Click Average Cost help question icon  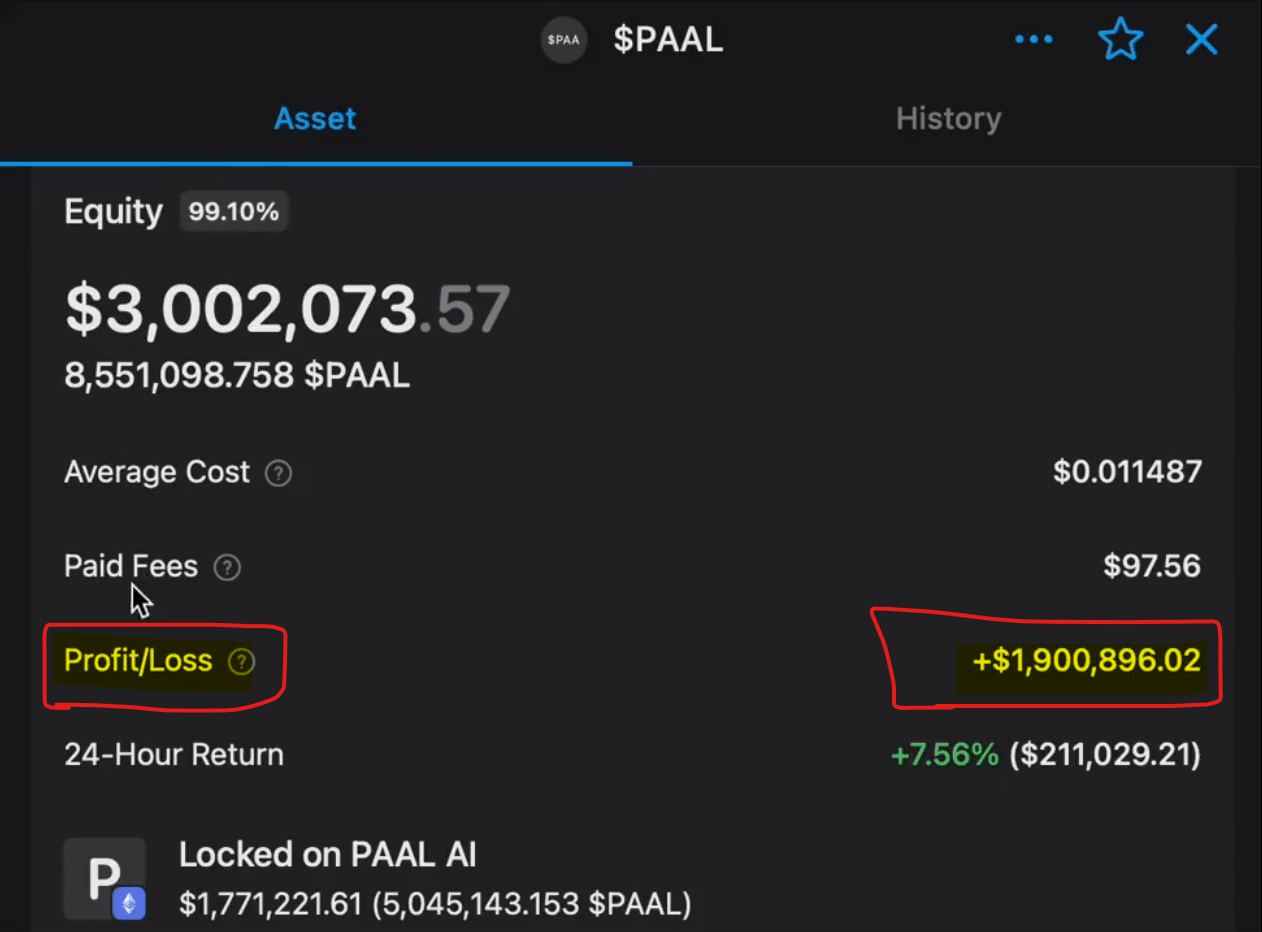click(278, 473)
